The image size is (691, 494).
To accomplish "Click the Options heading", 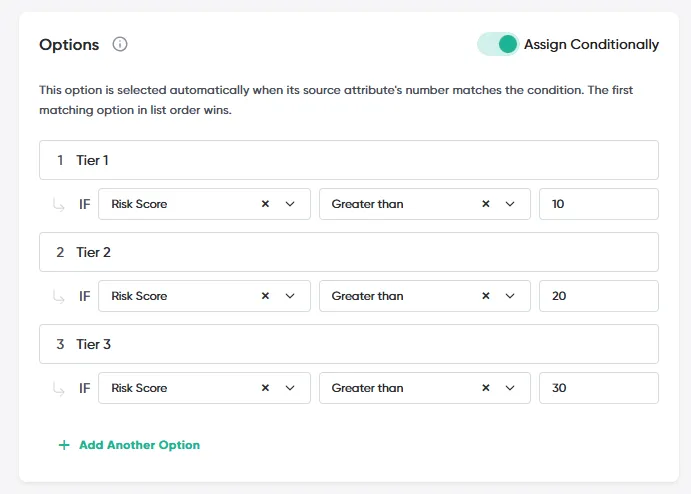I will click(x=69, y=45).
